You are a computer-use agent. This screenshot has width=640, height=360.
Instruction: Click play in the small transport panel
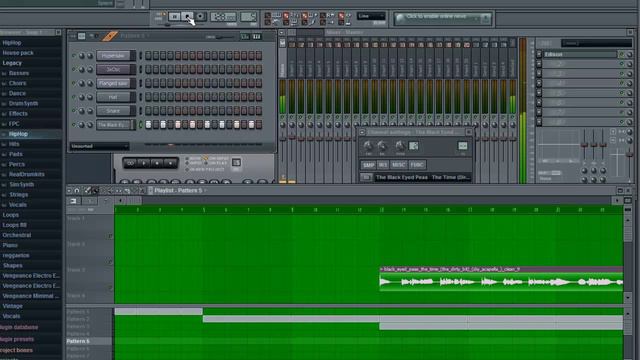pyautogui.click(x=144, y=163)
